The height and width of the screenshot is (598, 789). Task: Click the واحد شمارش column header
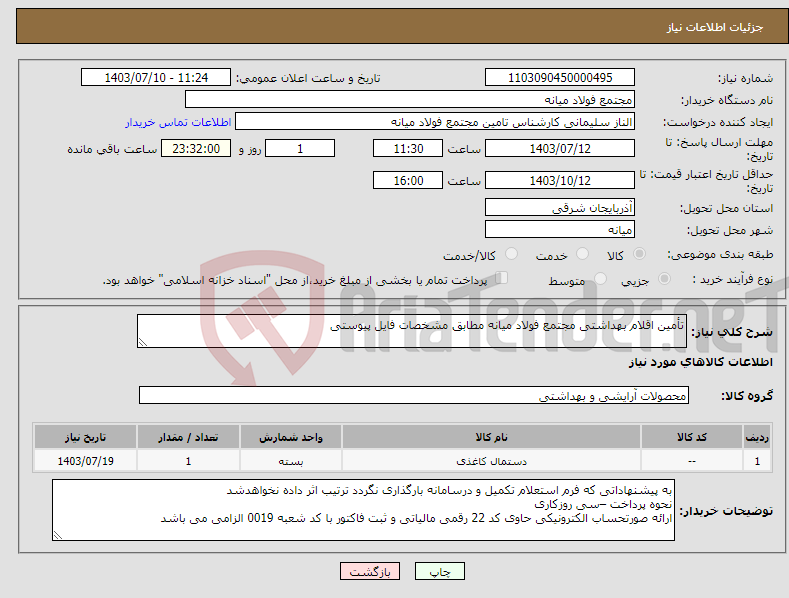[x=291, y=437]
